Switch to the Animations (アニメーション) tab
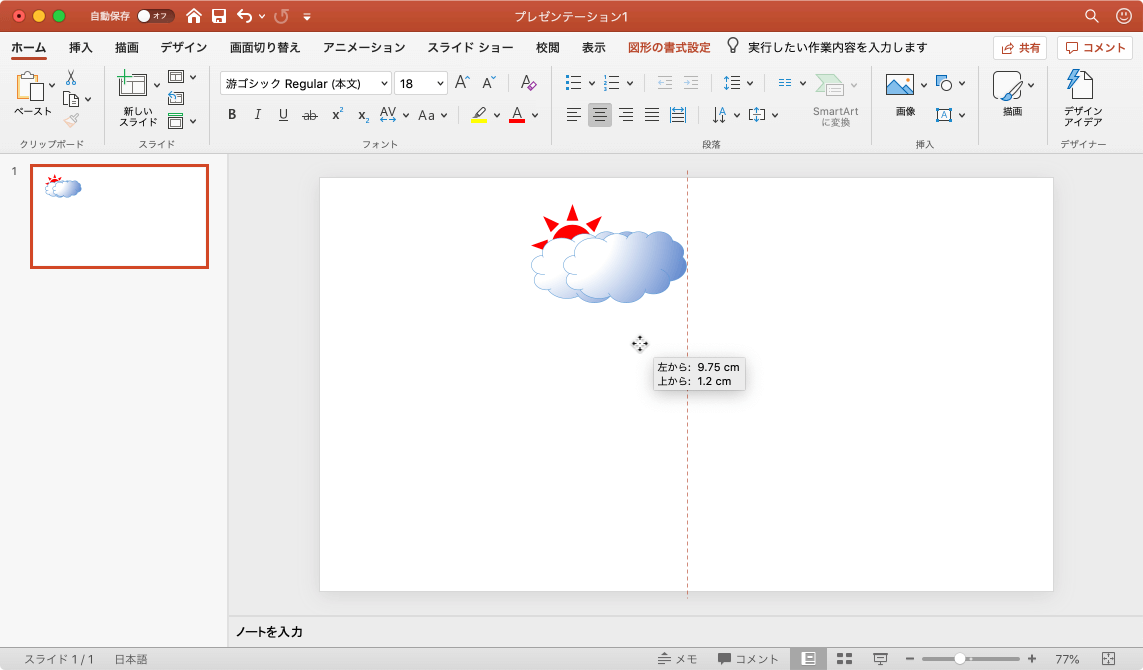Screen dimensions: 1143x670 [x=364, y=48]
